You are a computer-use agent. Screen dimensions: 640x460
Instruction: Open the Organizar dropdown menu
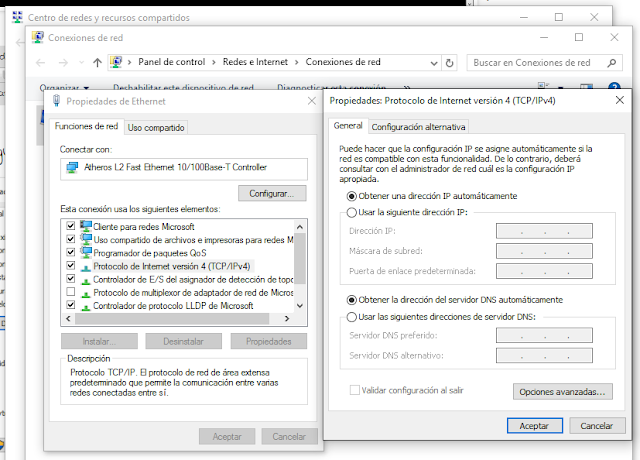pos(64,87)
